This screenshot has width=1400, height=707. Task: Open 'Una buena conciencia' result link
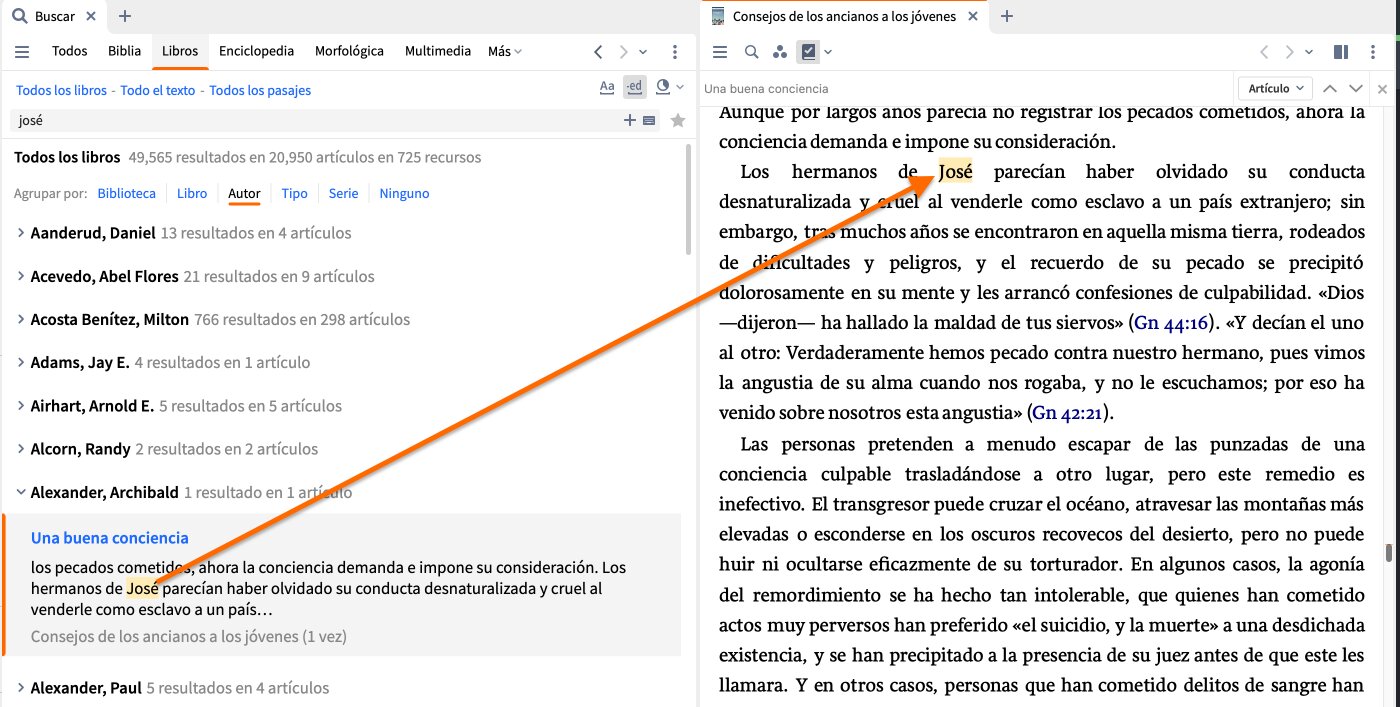[110, 538]
